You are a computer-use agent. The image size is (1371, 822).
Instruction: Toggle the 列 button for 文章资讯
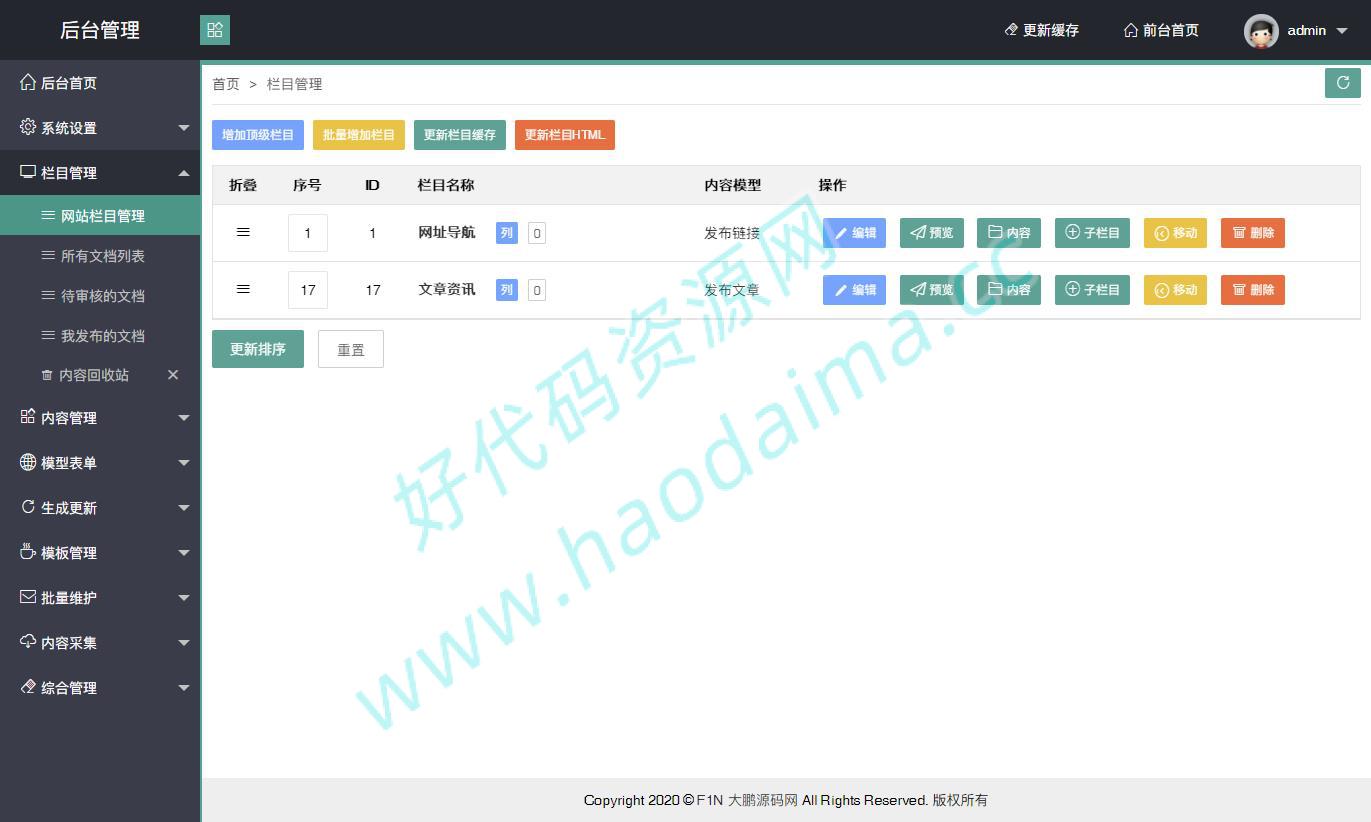pos(506,290)
